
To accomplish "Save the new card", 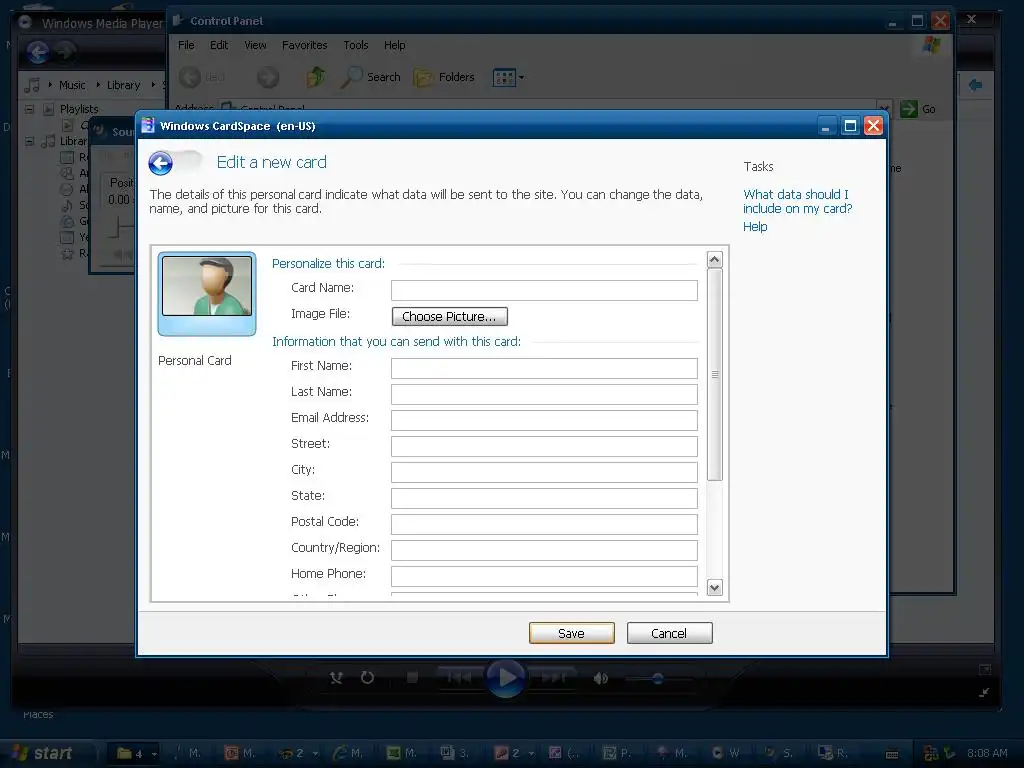I will click(x=571, y=633).
